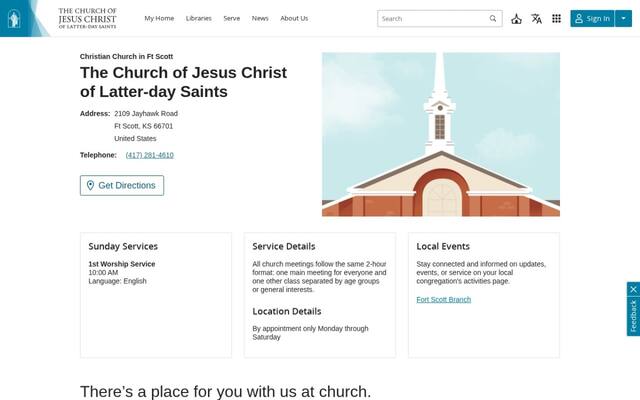Open the apps grid icon
Screen dimensions: 640x400
(x=556, y=19)
